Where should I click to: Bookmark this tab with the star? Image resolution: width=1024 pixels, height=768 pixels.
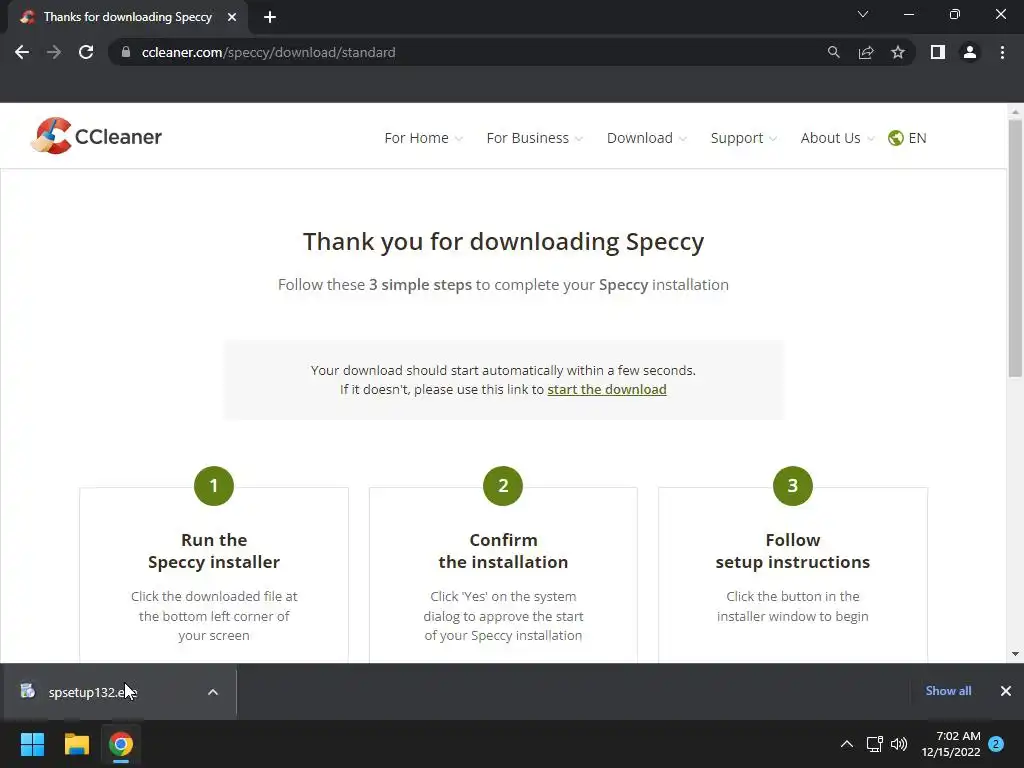pyautogui.click(x=898, y=52)
